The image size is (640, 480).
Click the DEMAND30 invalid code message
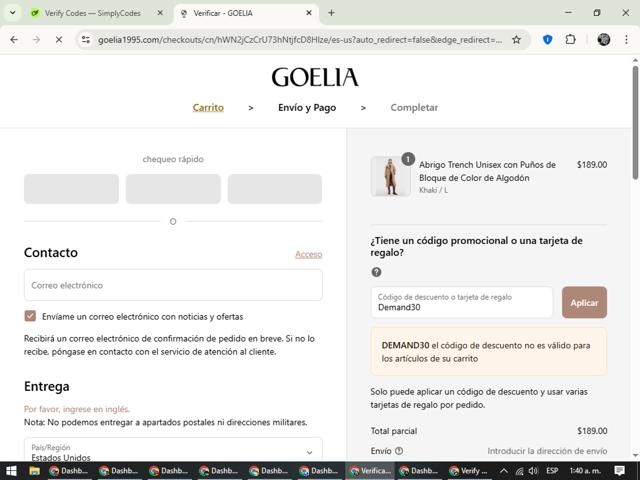[x=489, y=351]
